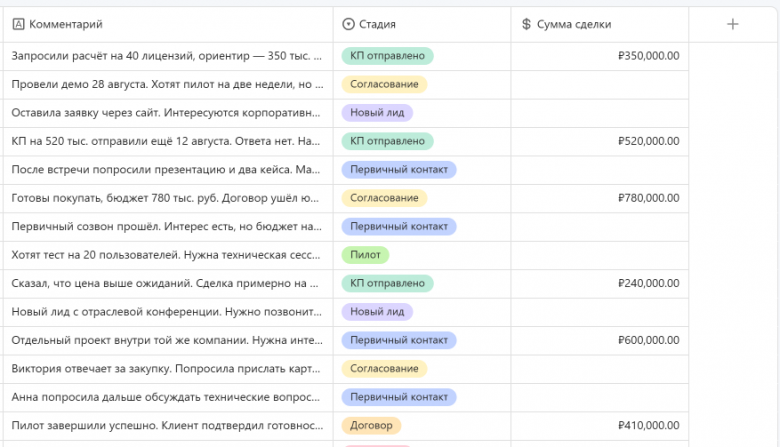Click 'Новый лид' tag in 'Оставила заявку' row
Image resolution: width=780 pixels, height=447 pixels.
[377, 113]
